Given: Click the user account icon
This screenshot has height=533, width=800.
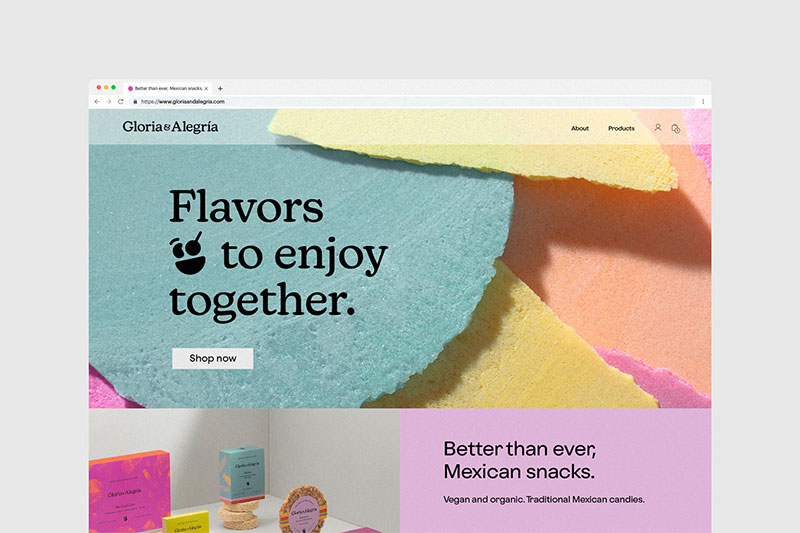Looking at the screenshot, I should [658, 128].
